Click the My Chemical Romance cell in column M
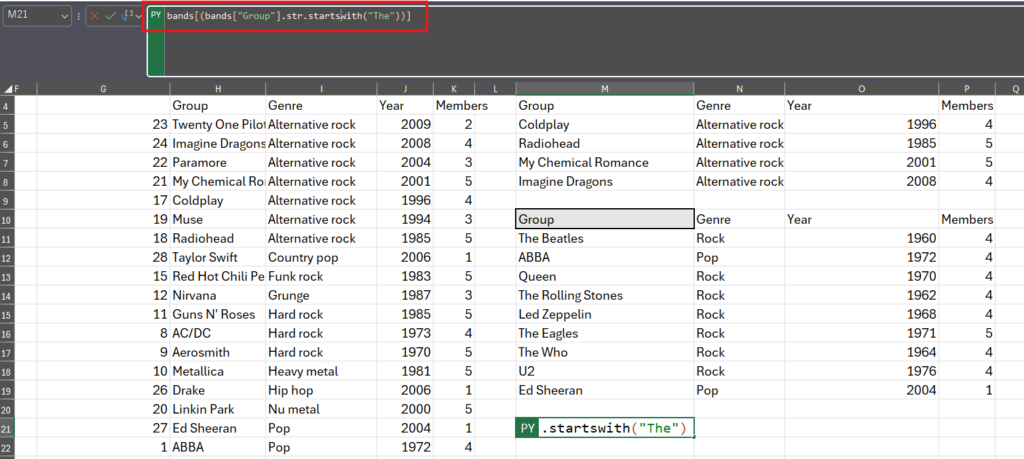Screen dimensions: 1024x459 pos(605,163)
